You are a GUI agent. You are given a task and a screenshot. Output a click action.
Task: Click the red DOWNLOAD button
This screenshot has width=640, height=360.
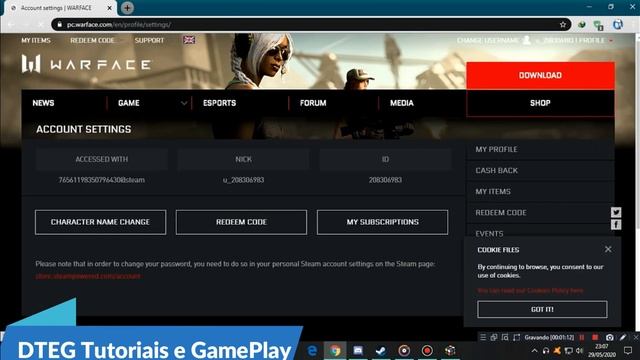click(540, 75)
